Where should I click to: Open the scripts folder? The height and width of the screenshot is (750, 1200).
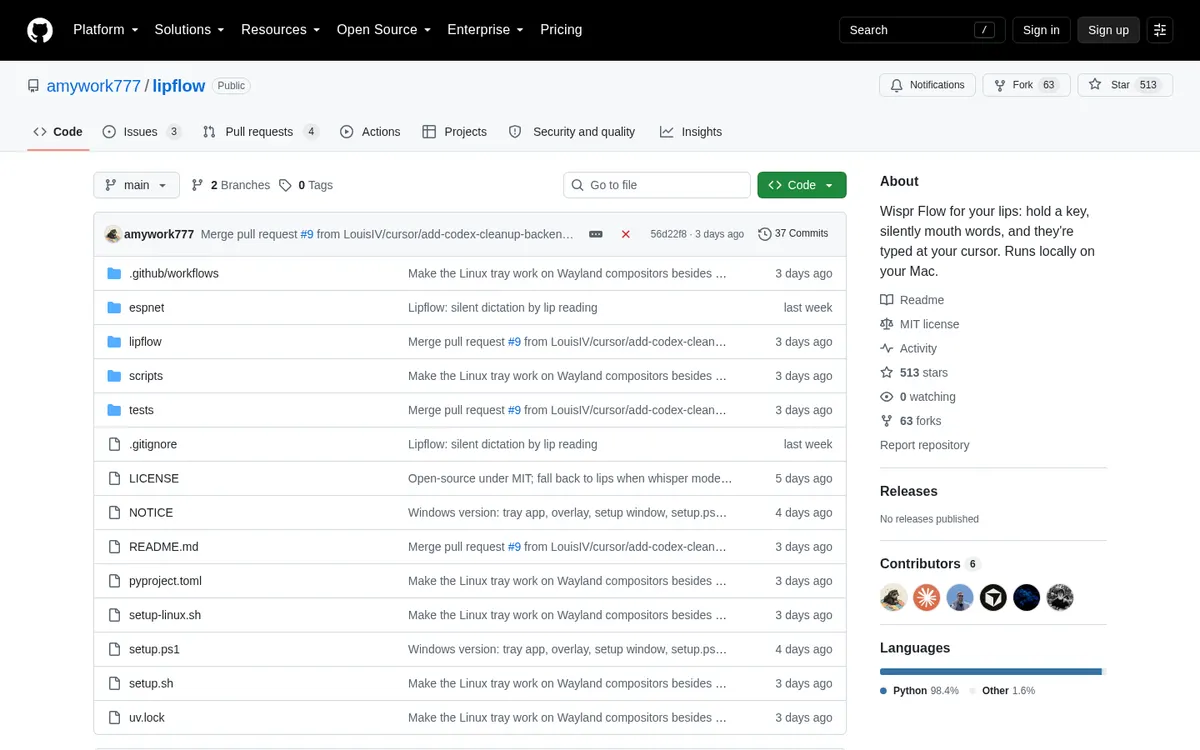146,376
